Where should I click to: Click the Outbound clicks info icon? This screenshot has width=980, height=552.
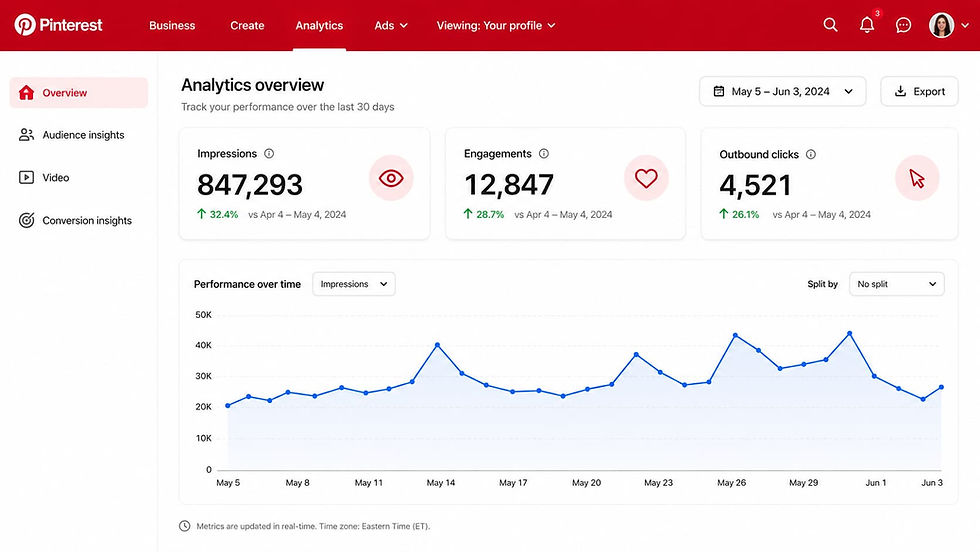[x=811, y=154]
